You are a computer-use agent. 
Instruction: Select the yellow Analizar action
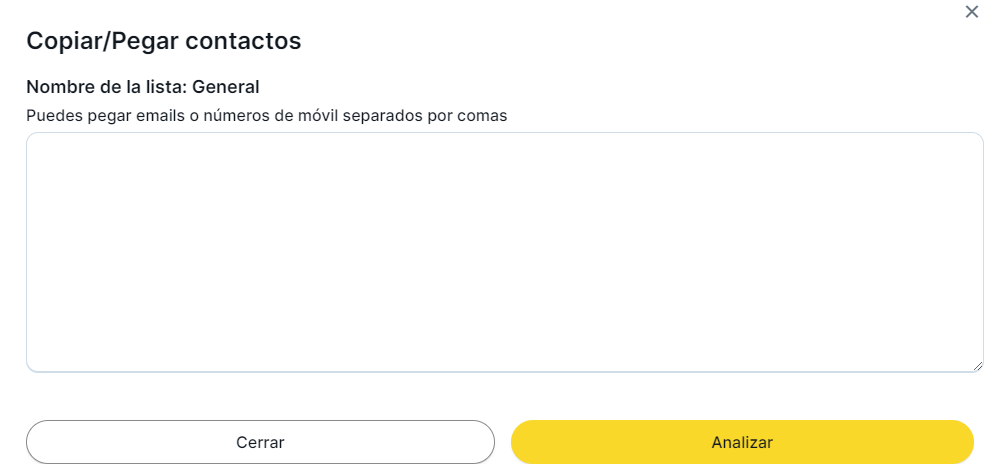[742, 442]
